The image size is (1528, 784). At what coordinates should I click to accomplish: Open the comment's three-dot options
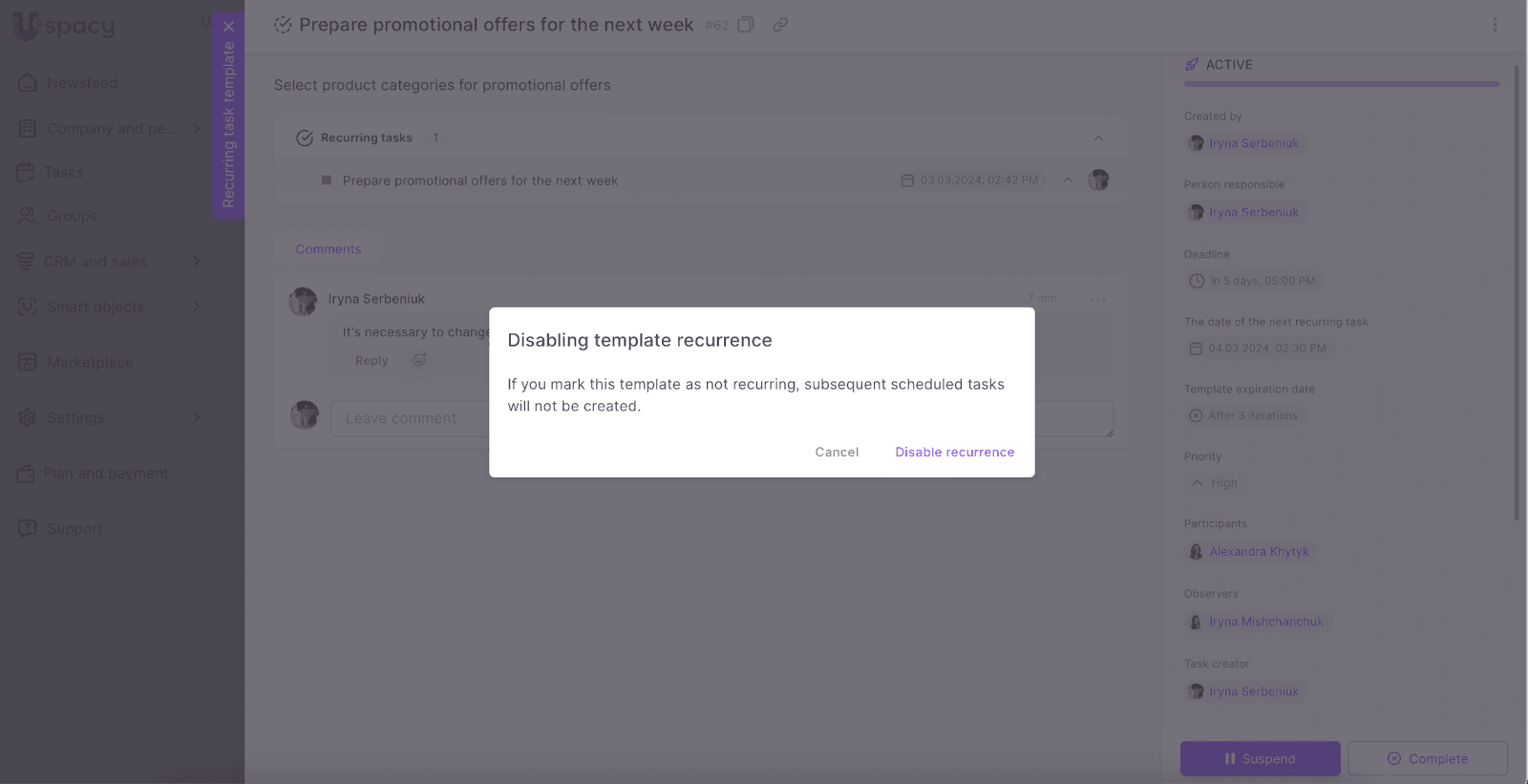click(1097, 300)
